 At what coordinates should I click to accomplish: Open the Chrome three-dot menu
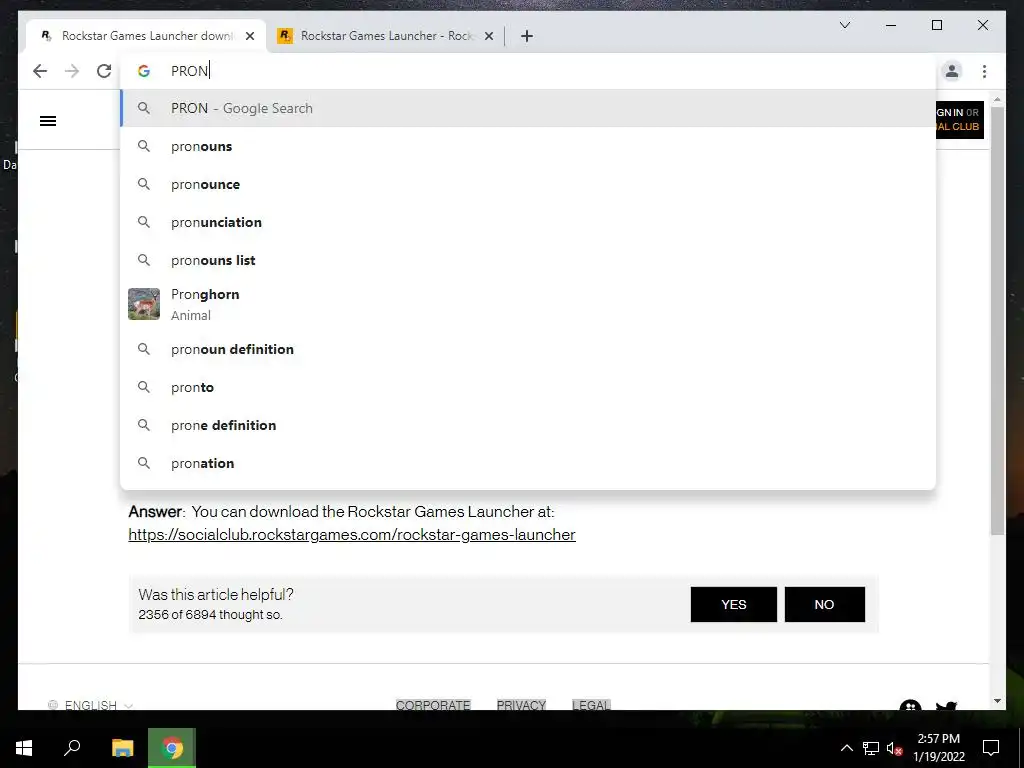click(984, 71)
